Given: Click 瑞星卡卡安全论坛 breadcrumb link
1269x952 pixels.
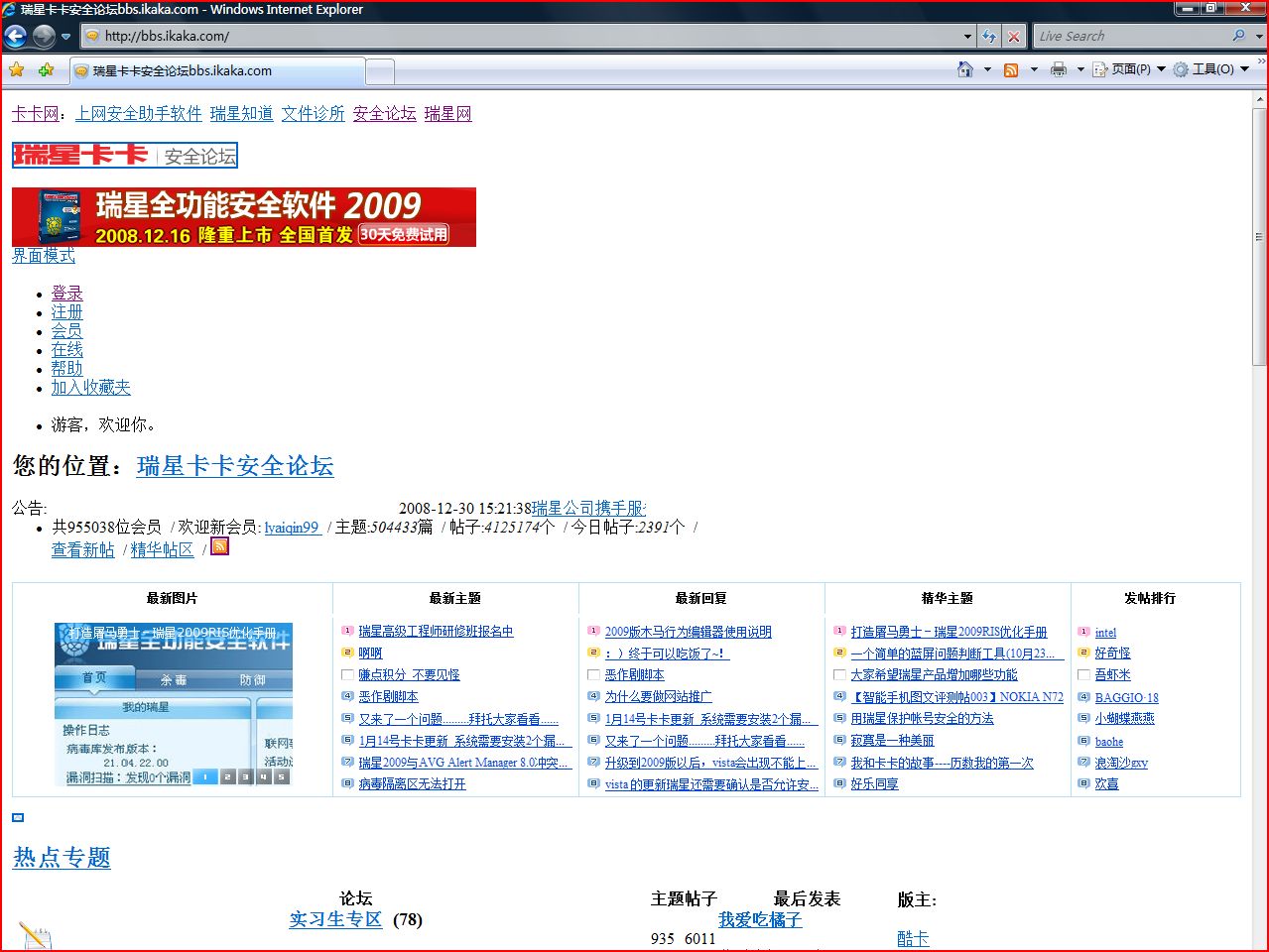Looking at the screenshot, I should pos(235,466).
